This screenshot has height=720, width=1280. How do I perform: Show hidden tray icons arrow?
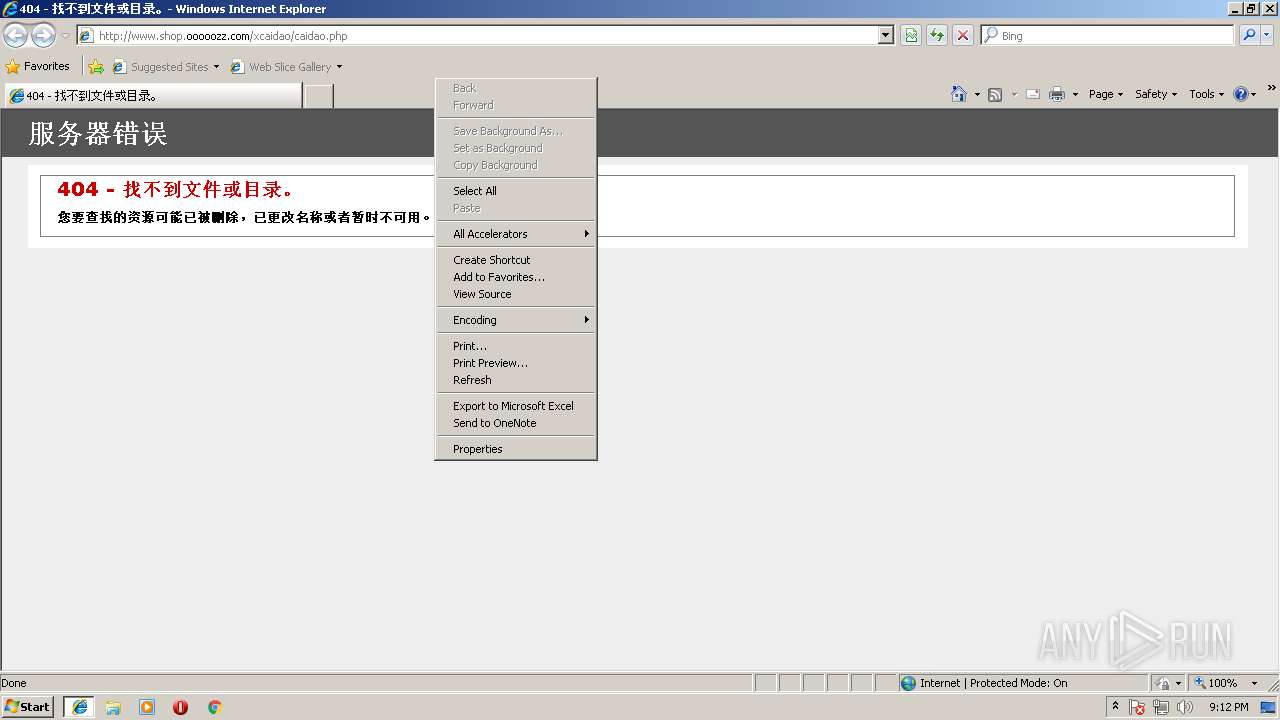tap(1115, 707)
